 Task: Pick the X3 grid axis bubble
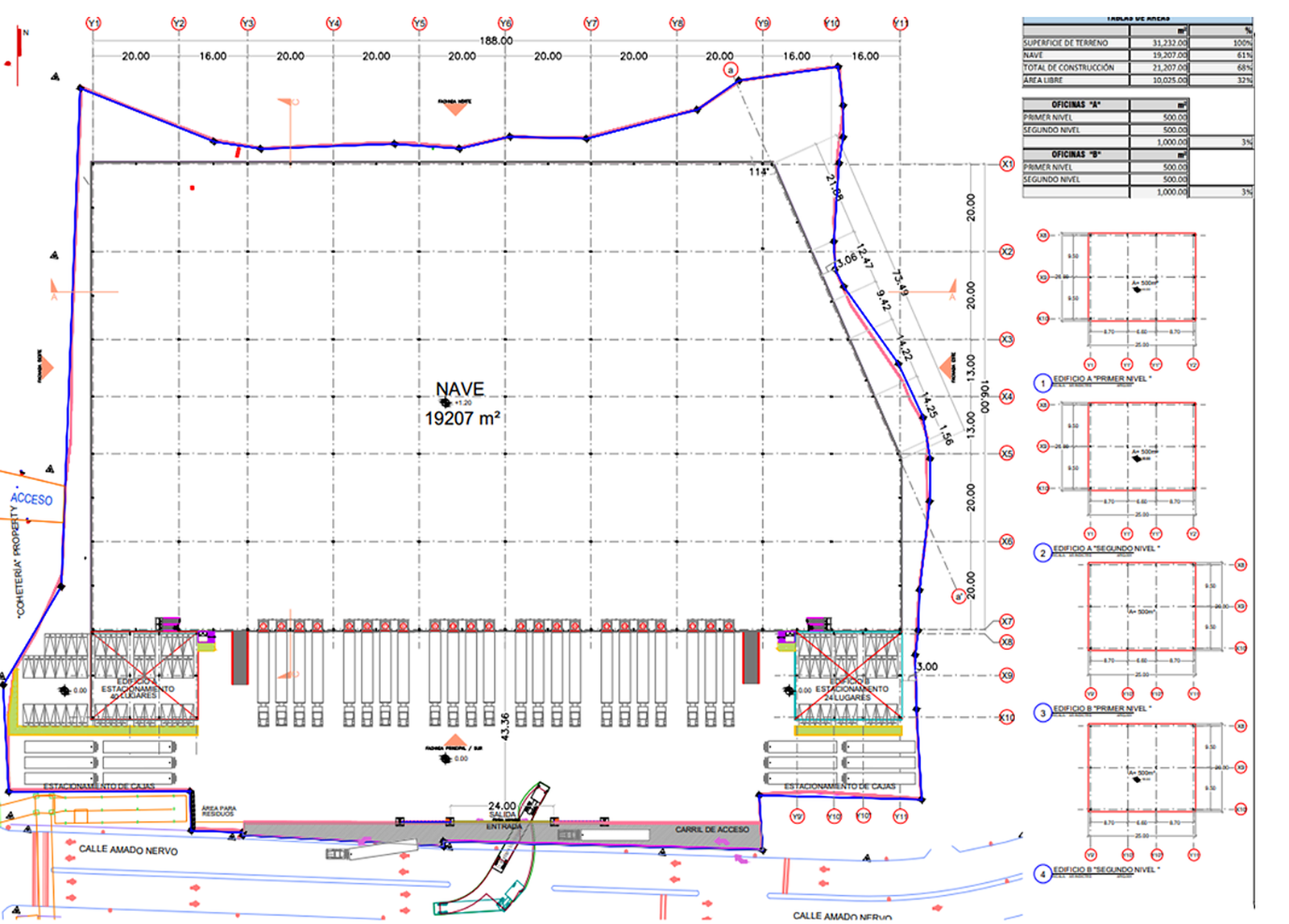pyautogui.click(x=1007, y=339)
